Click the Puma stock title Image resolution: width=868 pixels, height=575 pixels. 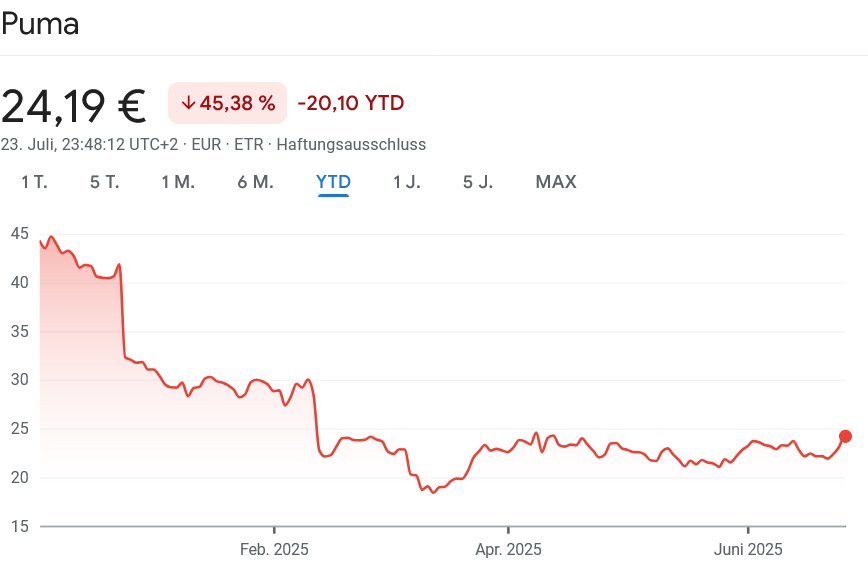coord(40,25)
